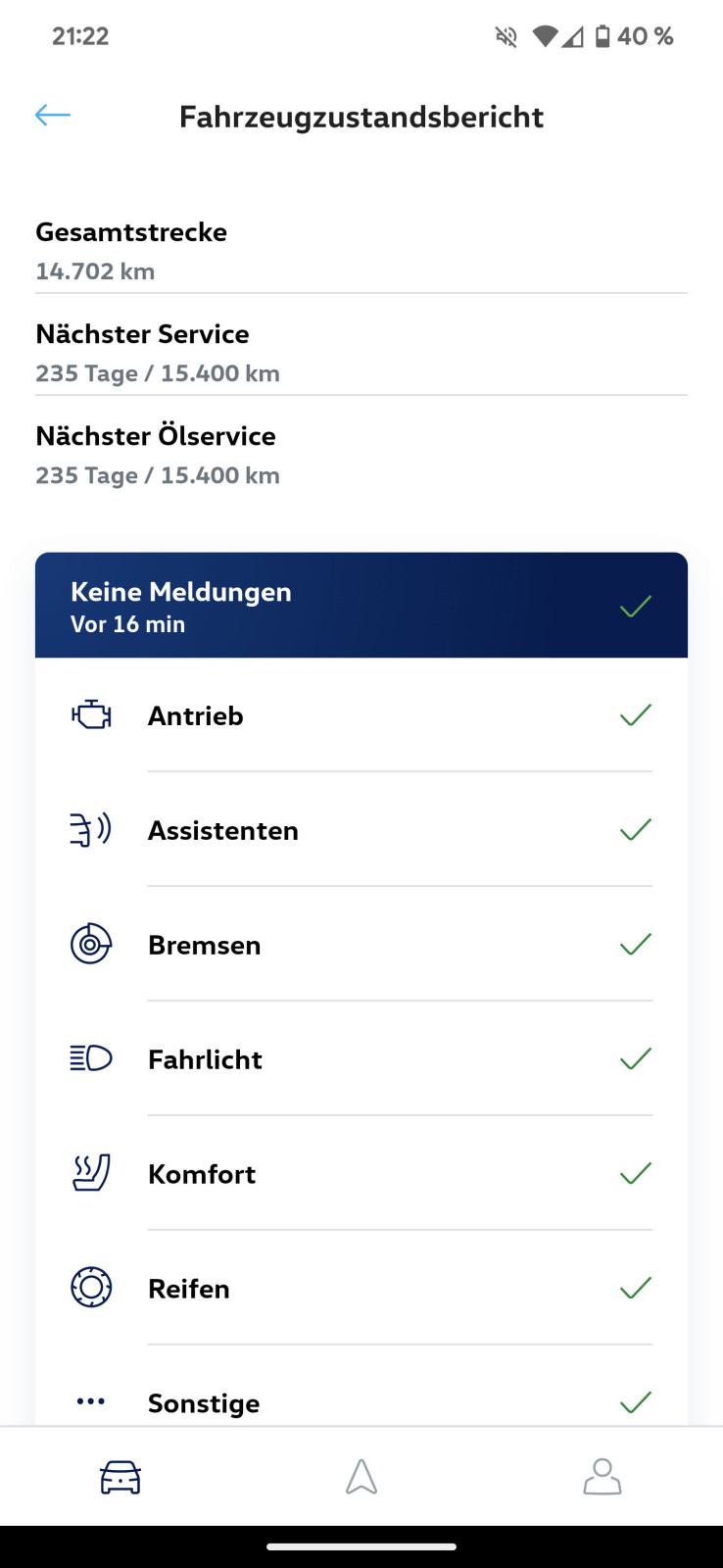Tap the Fahrlicht headlight icon
The height and width of the screenshot is (1568, 723).
[91, 1058]
